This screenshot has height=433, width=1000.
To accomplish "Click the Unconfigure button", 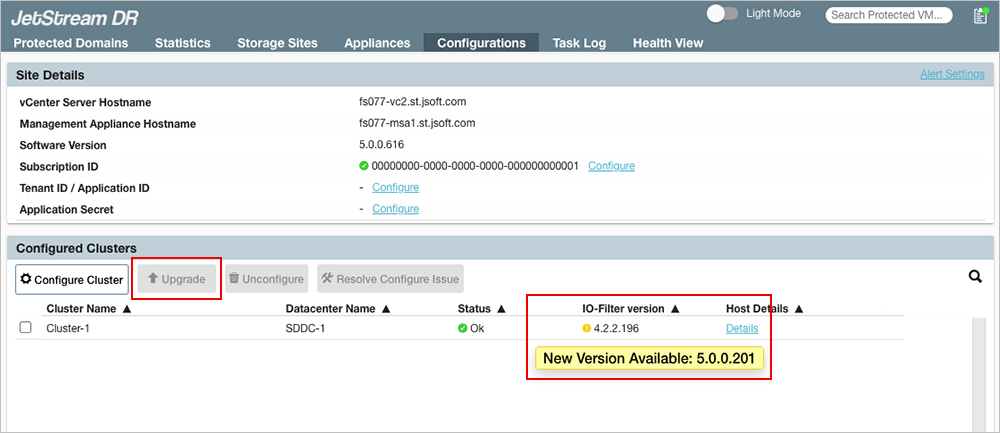I will [x=267, y=280].
